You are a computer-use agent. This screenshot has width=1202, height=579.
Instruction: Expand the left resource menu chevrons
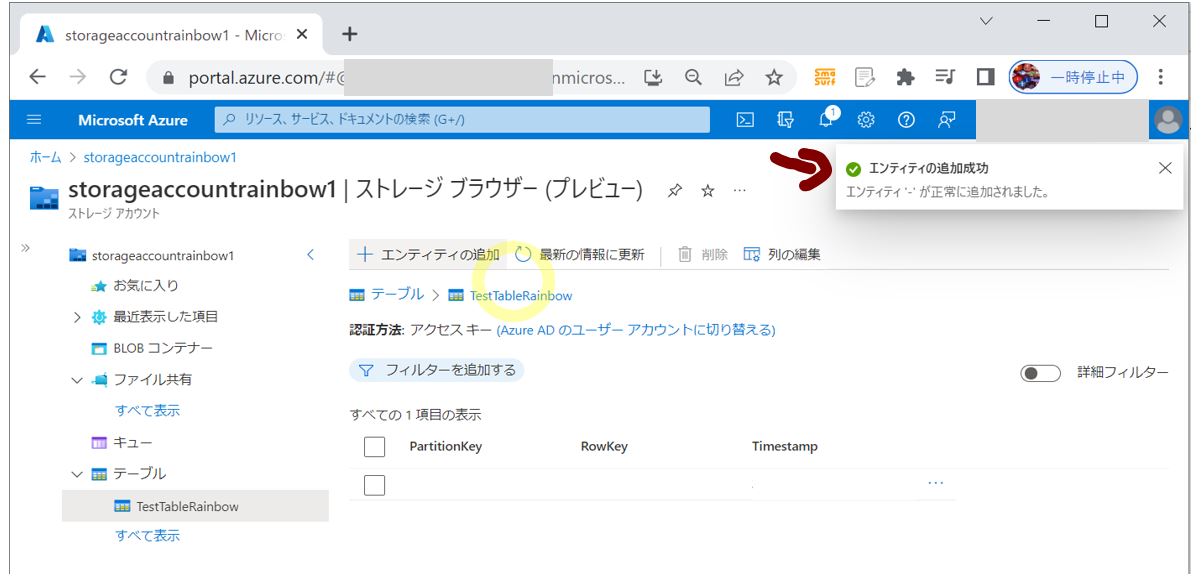pyautogui.click(x=25, y=248)
